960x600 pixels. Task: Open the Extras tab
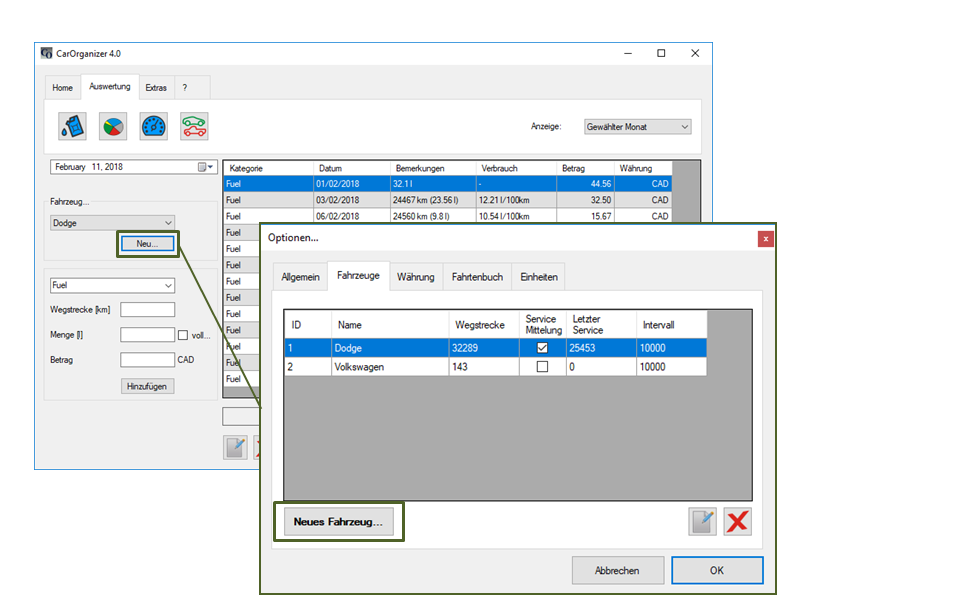pyautogui.click(x=156, y=88)
